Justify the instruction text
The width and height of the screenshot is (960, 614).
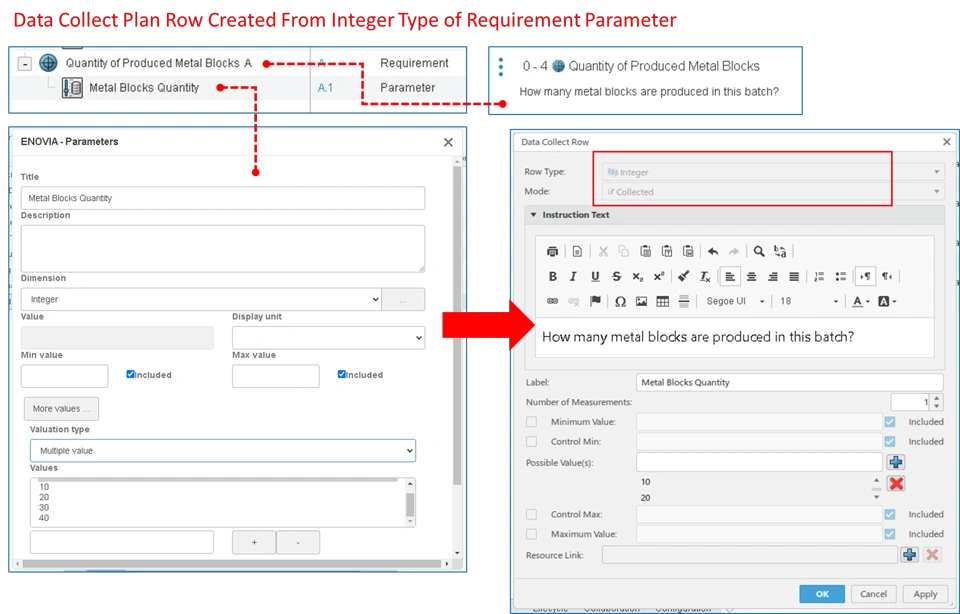click(794, 277)
